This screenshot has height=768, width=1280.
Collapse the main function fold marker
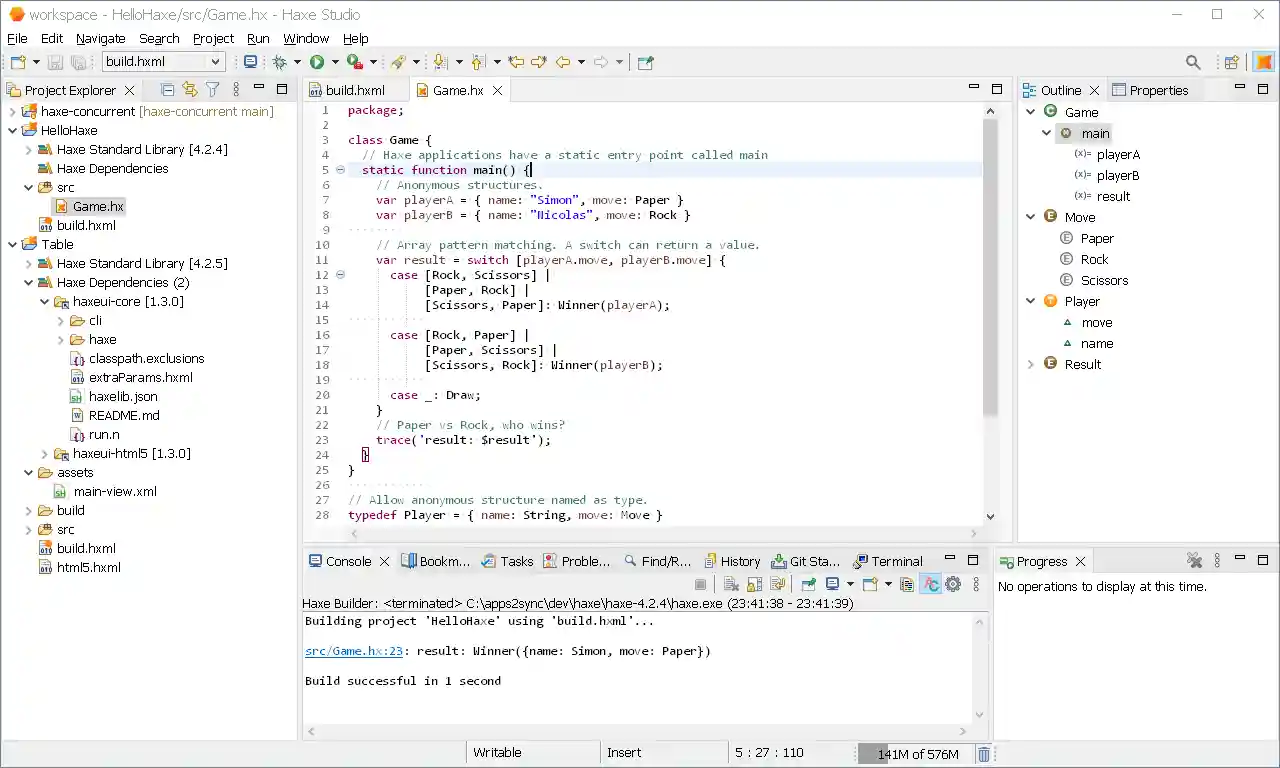340,170
